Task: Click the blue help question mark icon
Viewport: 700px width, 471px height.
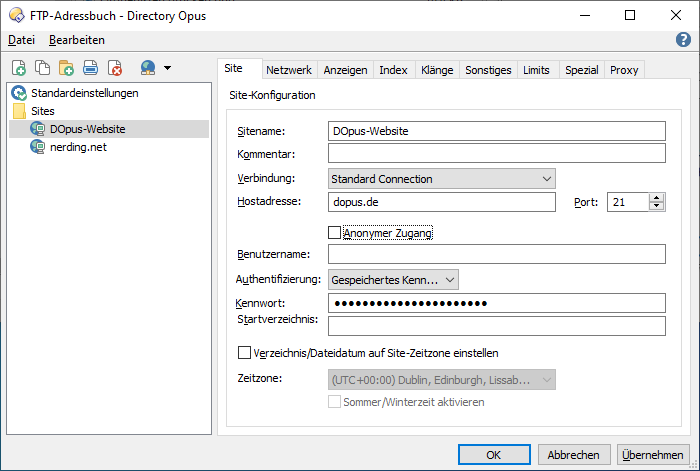Action: (683, 40)
